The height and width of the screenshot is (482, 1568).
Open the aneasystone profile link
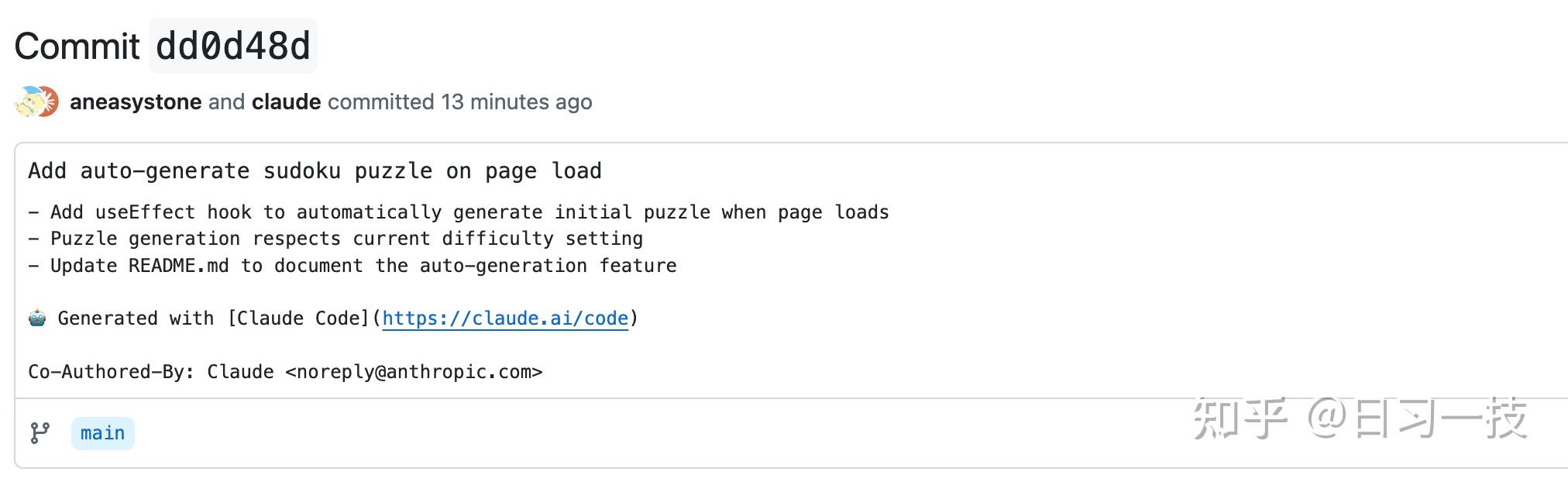(136, 102)
